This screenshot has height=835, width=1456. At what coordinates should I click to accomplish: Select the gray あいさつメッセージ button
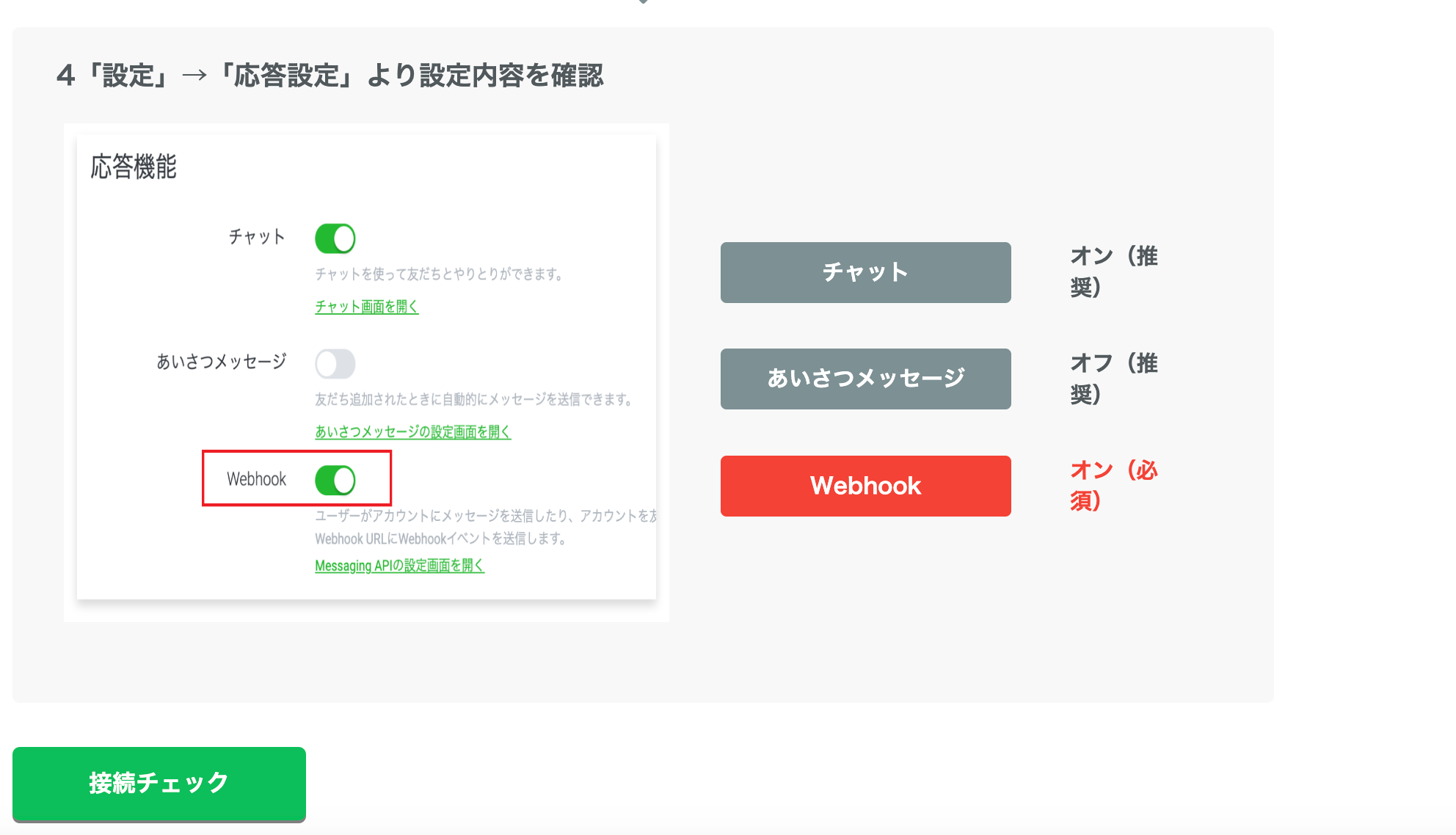pyautogui.click(x=866, y=379)
